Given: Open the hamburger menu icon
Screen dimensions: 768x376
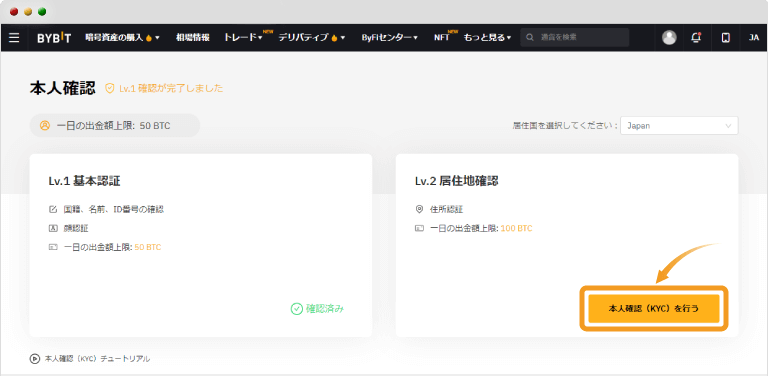Looking at the screenshot, I should click(14, 38).
